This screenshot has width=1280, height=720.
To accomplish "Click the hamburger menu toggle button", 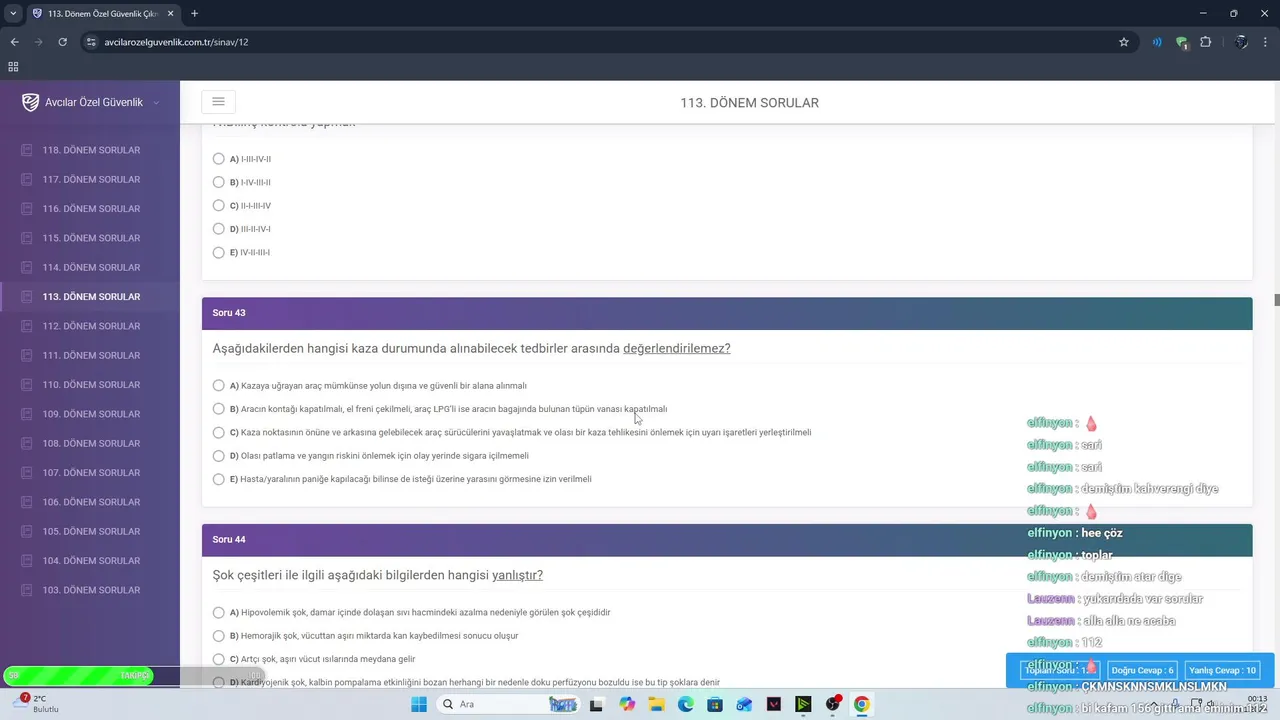I will point(218,101).
